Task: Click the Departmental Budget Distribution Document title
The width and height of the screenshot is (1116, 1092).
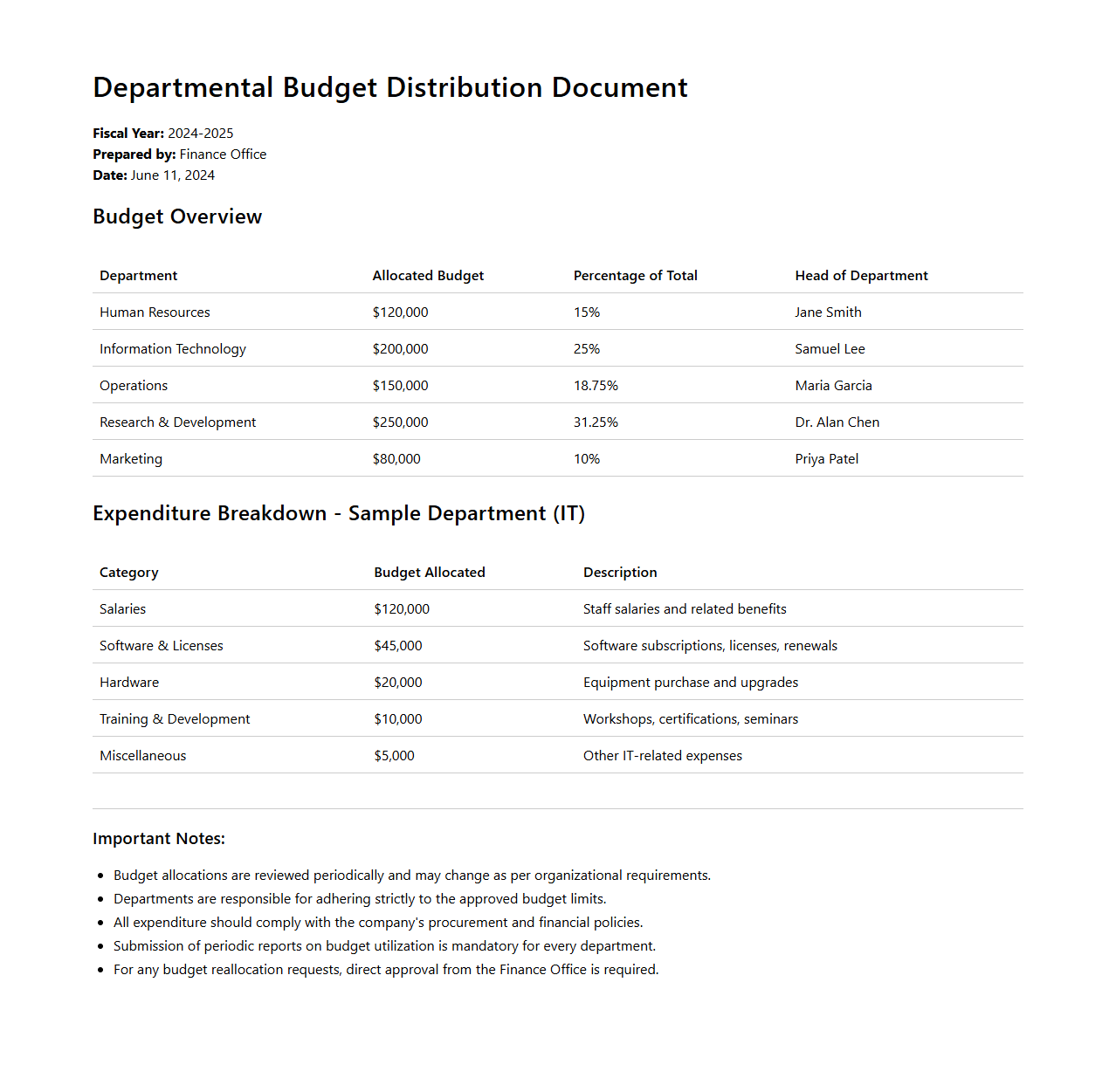Action: coord(389,88)
